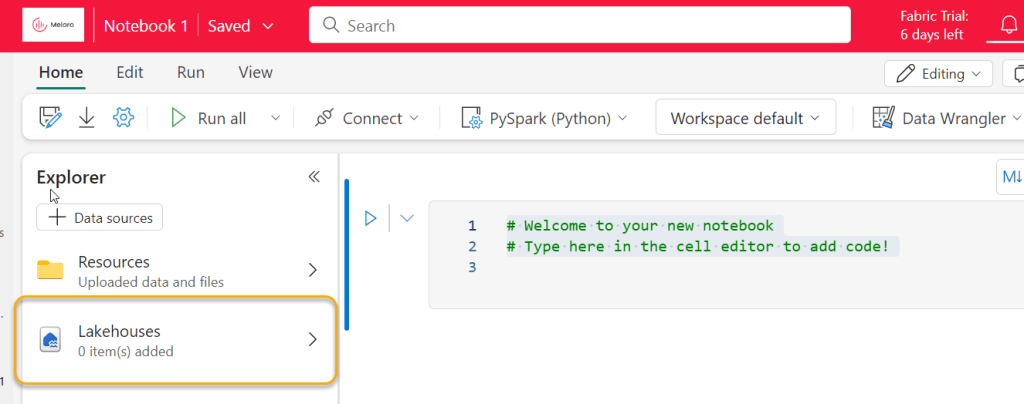Click the run cell play icon

[370, 218]
